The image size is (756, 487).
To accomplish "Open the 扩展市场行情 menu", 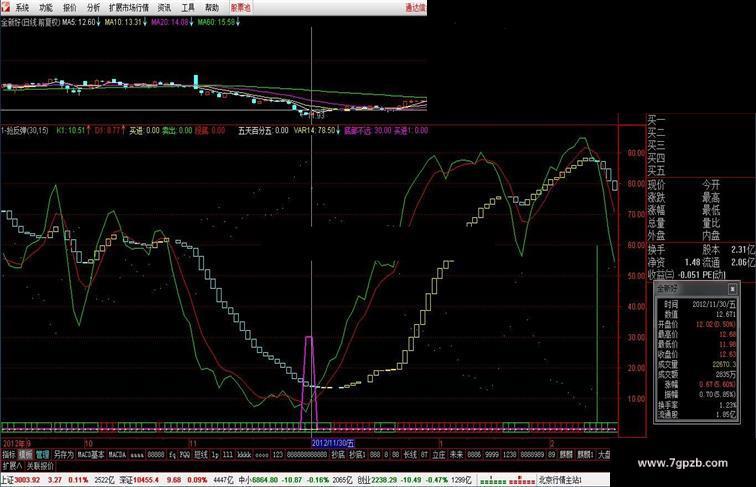I will [129, 7].
